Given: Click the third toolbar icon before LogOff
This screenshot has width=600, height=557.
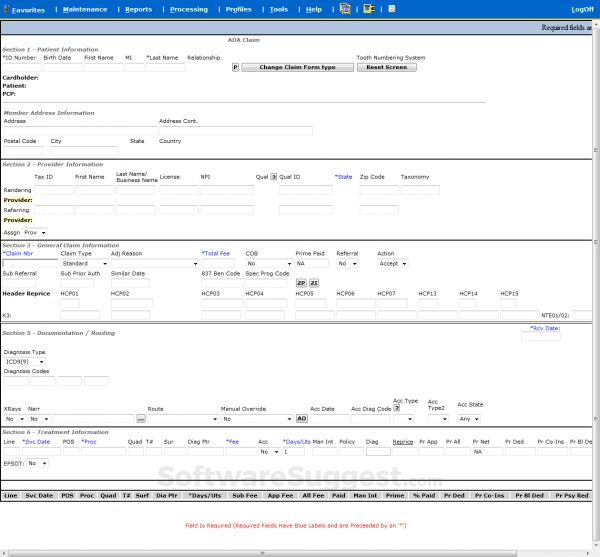Looking at the screenshot, I should coord(392,8).
